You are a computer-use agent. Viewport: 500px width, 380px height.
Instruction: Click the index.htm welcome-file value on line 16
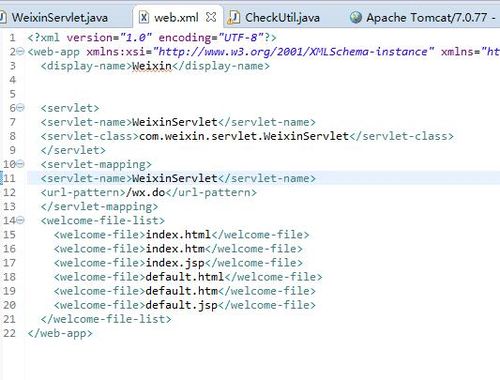point(175,249)
